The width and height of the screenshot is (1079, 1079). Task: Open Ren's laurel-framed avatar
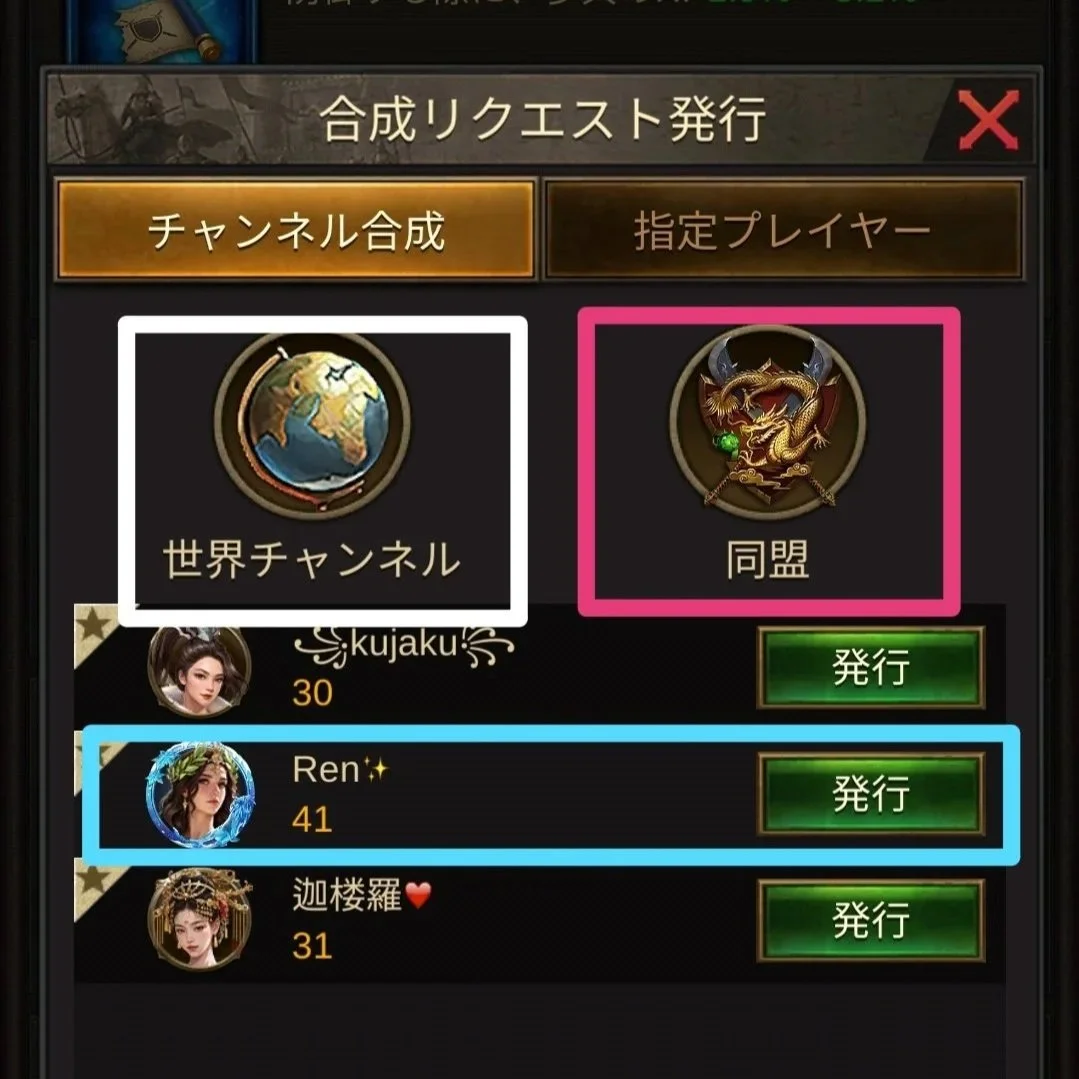click(200, 794)
